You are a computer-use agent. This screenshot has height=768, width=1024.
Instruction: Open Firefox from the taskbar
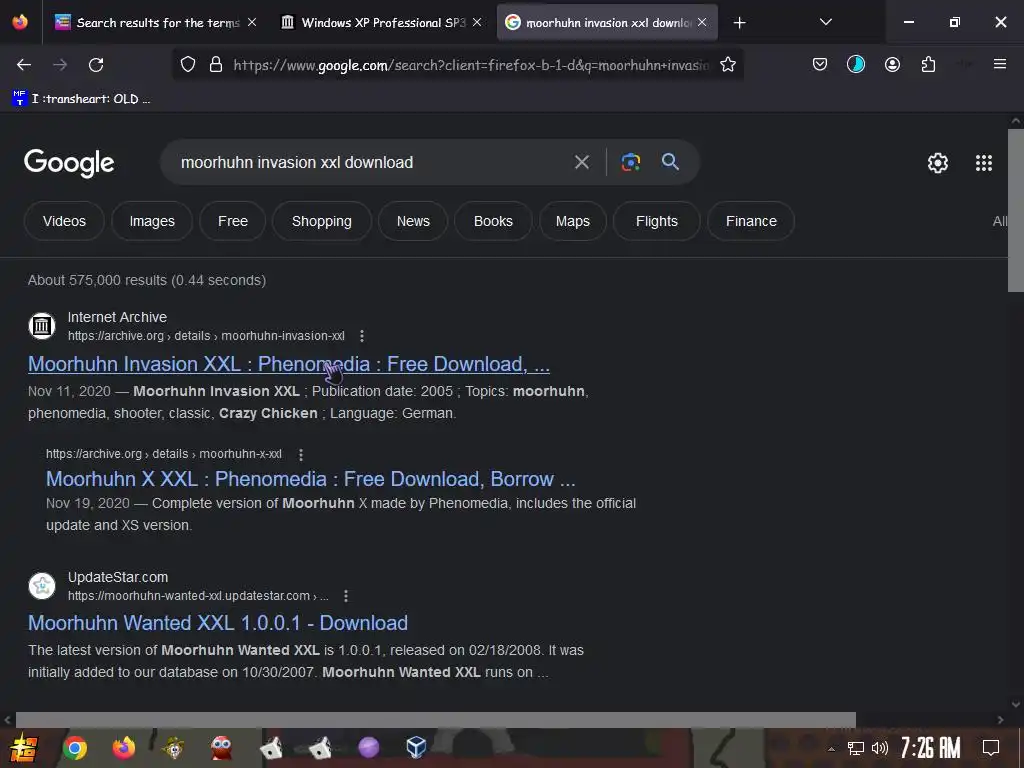[x=123, y=748]
